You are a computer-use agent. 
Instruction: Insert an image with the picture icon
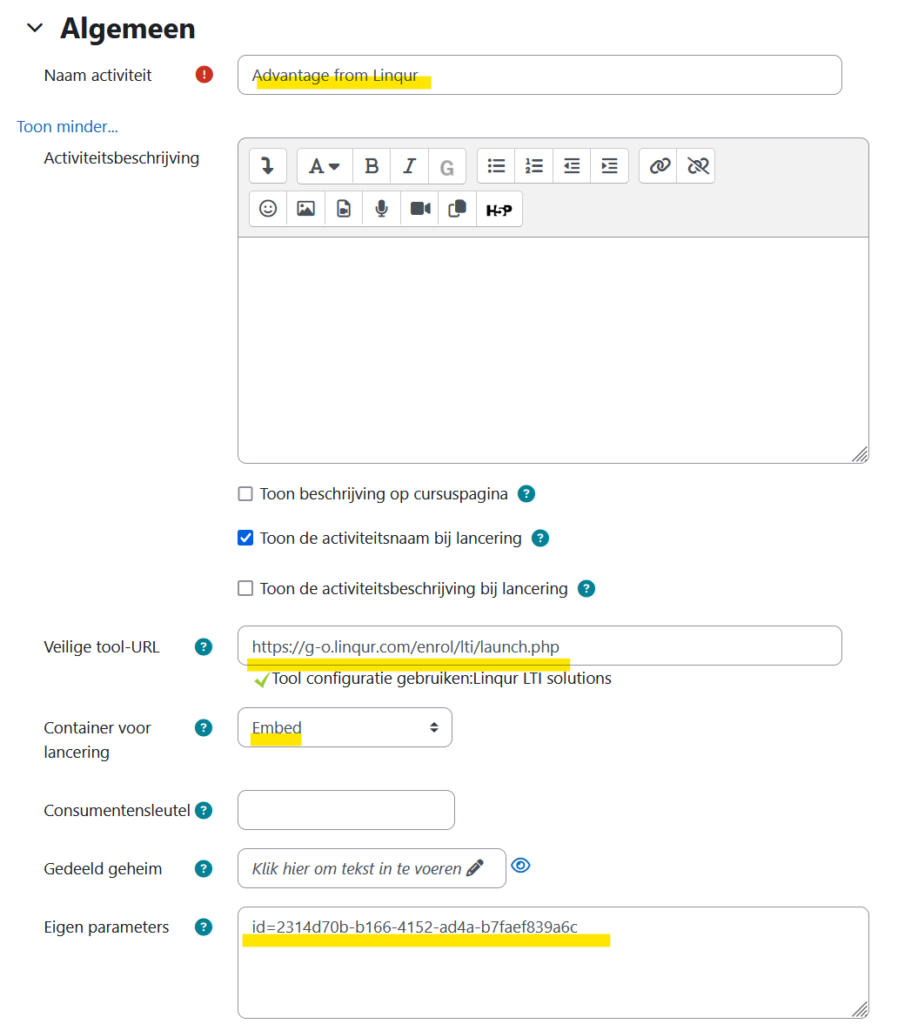306,209
